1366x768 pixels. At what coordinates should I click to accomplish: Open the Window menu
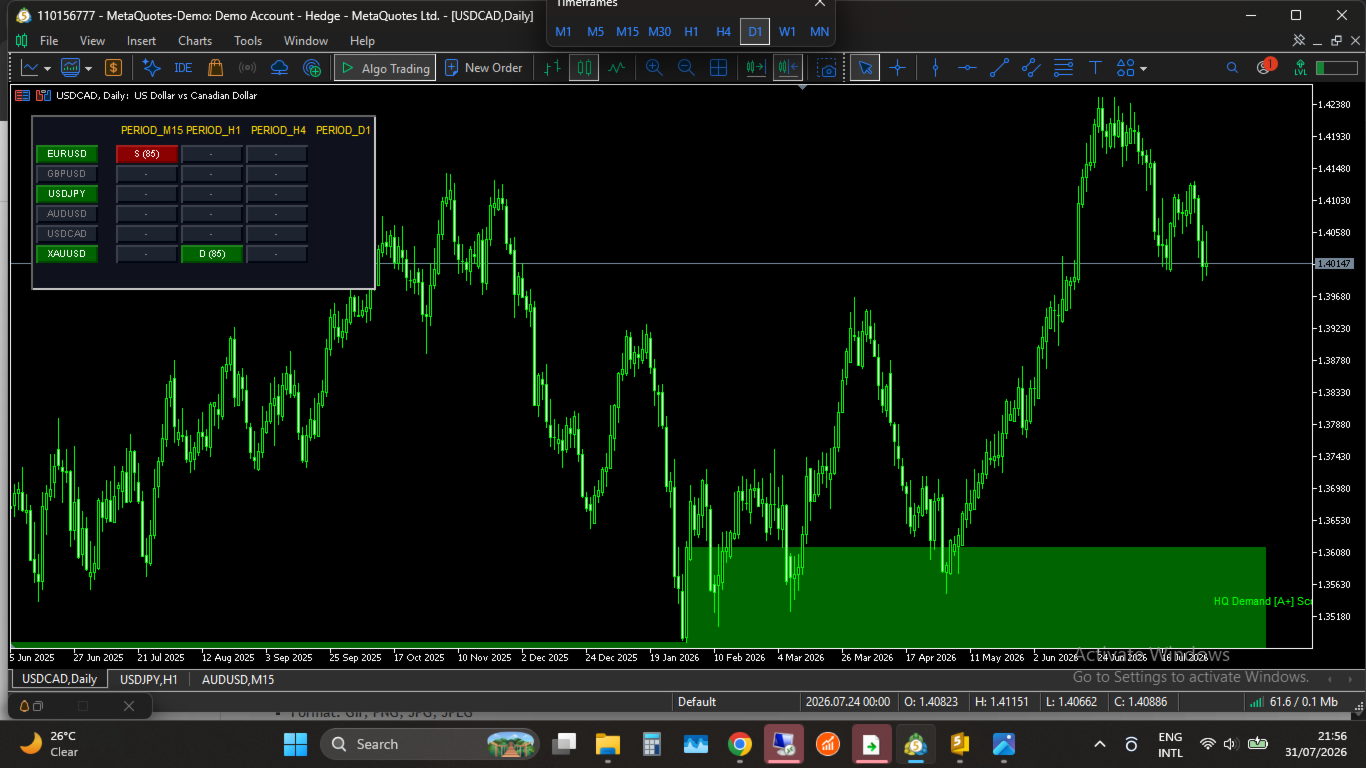pyautogui.click(x=306, y=41)
